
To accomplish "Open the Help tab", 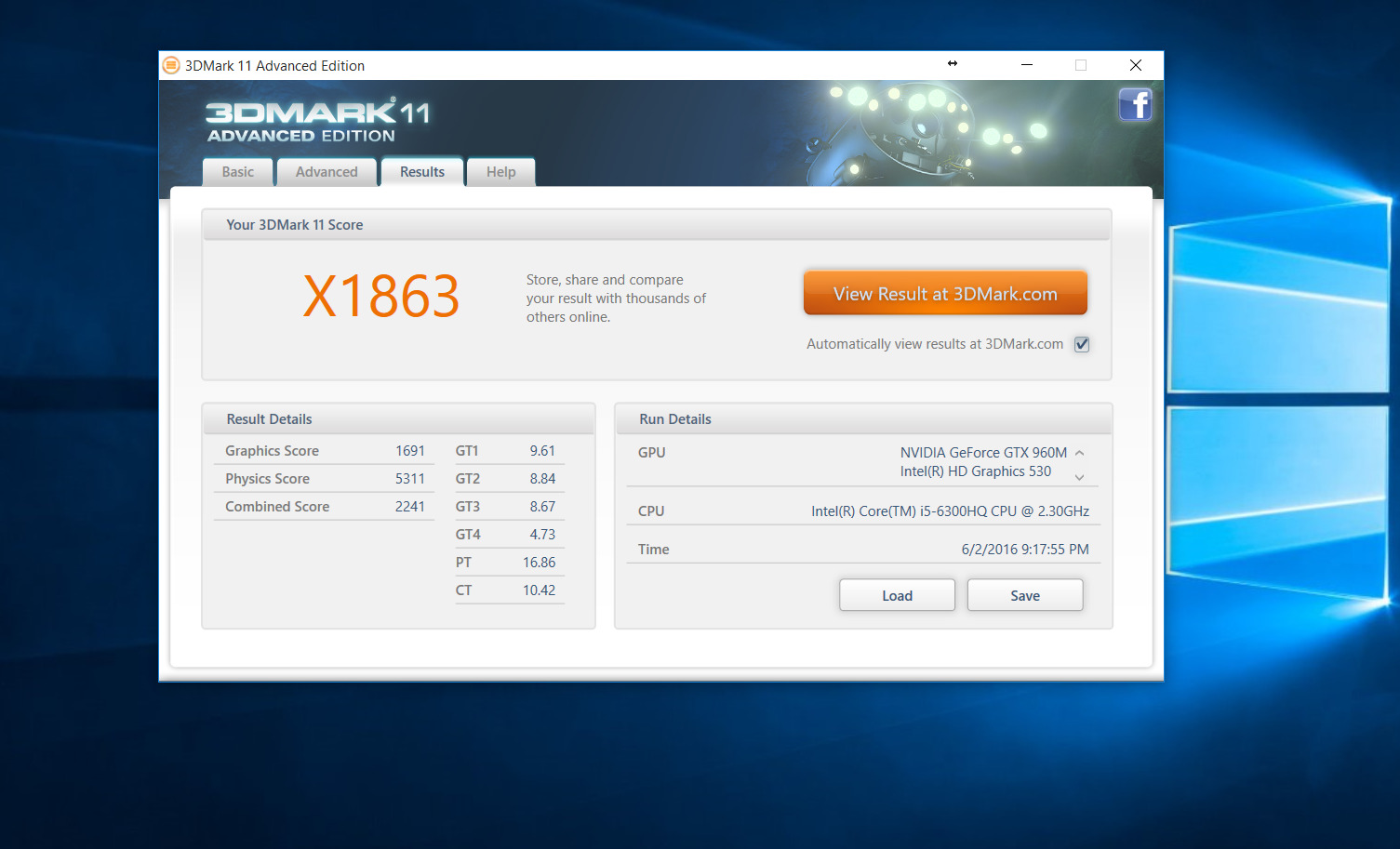I will pos(500,172).
